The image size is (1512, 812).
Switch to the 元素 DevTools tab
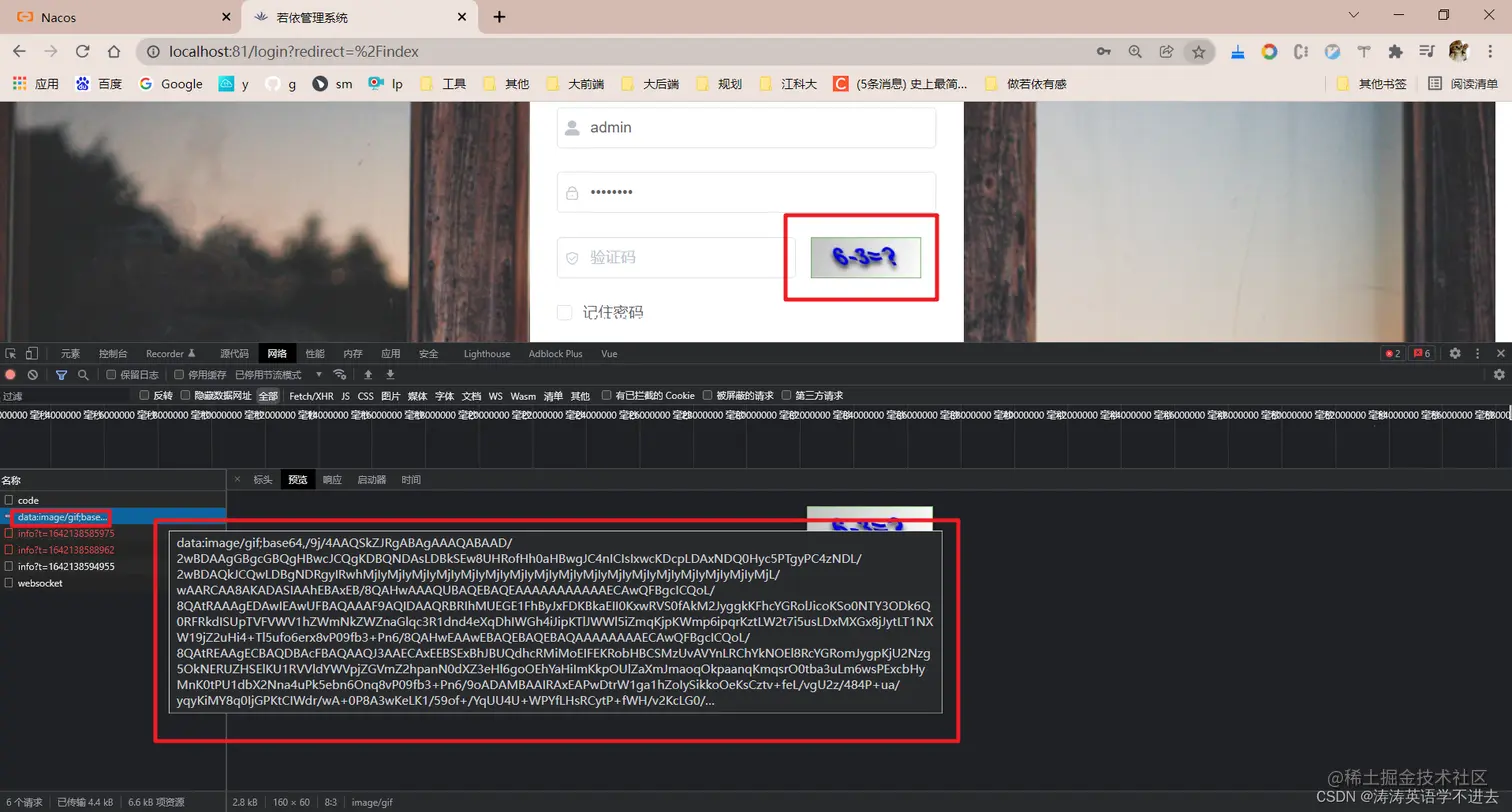pos(70,353)
